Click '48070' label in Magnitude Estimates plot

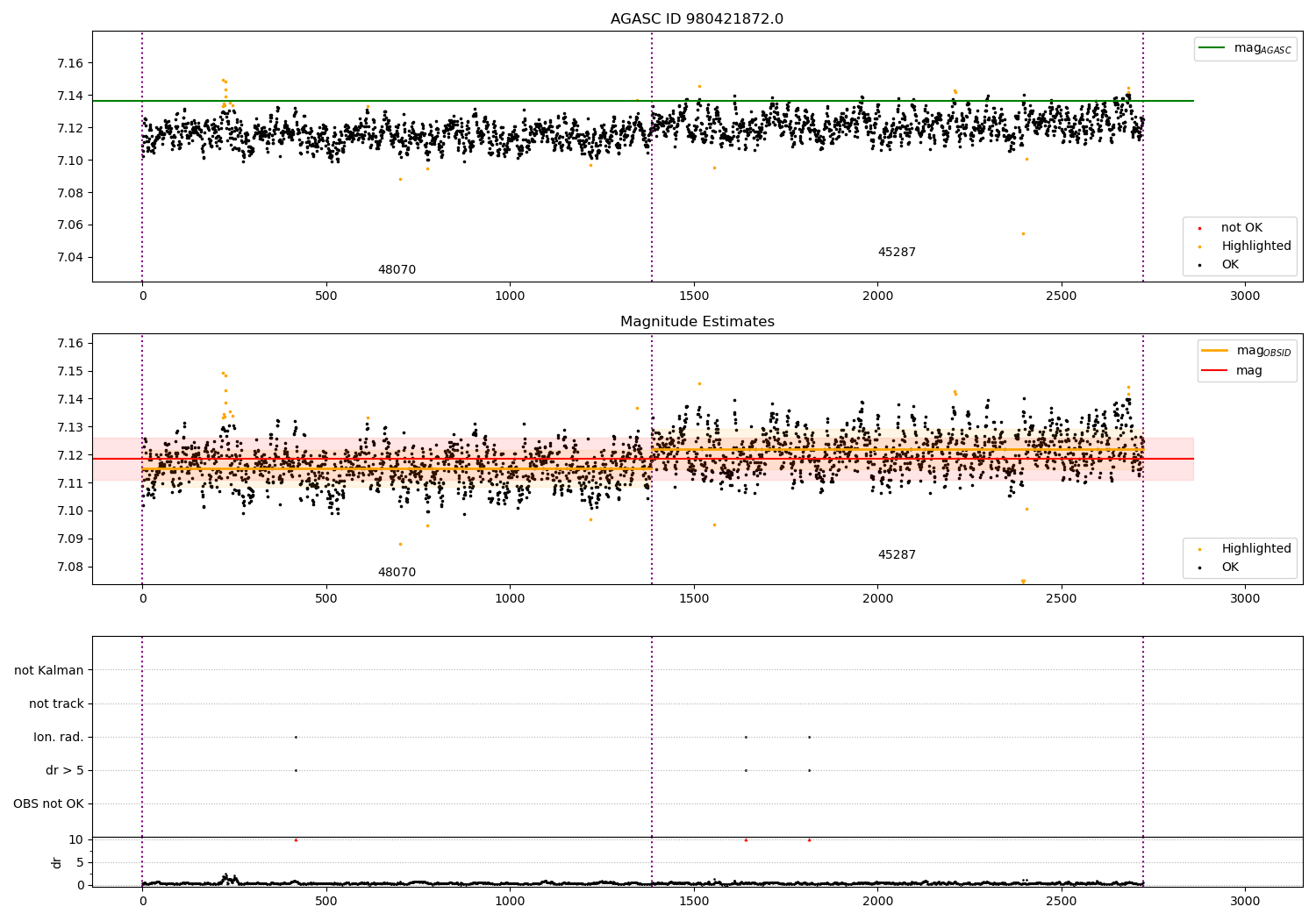397,573
